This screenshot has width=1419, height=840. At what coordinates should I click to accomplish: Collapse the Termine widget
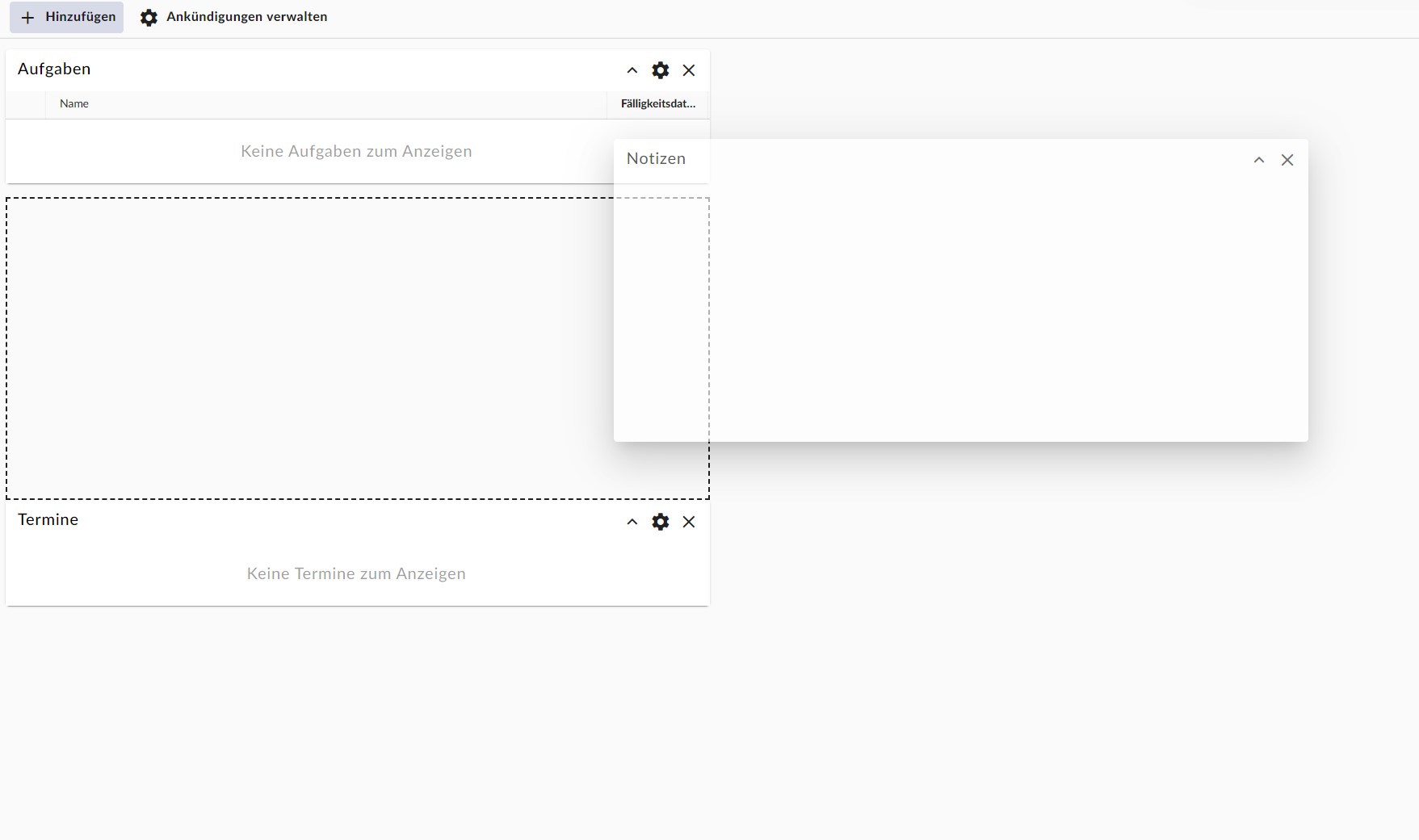[632, 522]
